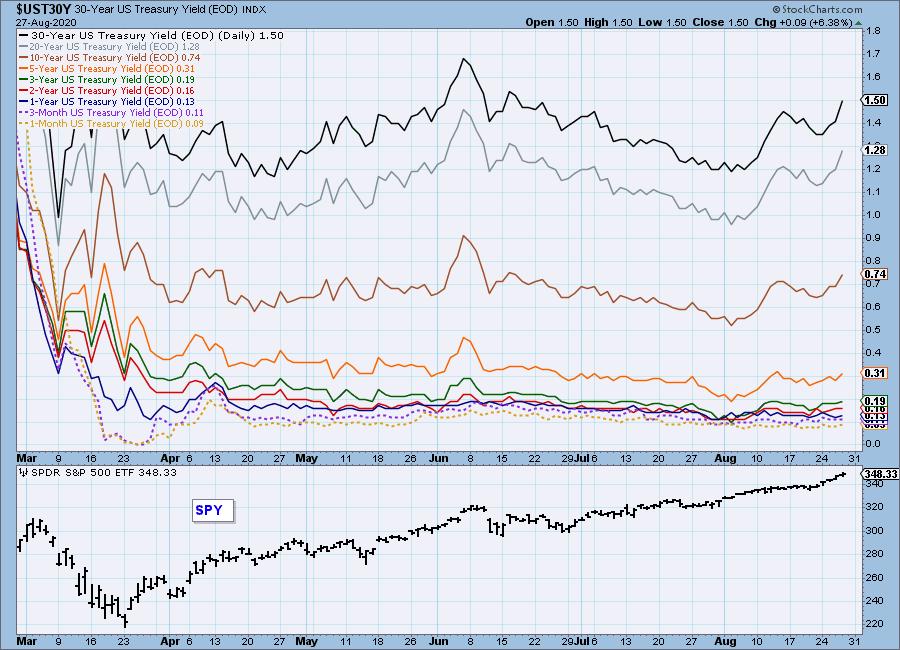Click the Aug label on the yield chart date axis
The image size is (900, 650).
[x=725, y=458]
